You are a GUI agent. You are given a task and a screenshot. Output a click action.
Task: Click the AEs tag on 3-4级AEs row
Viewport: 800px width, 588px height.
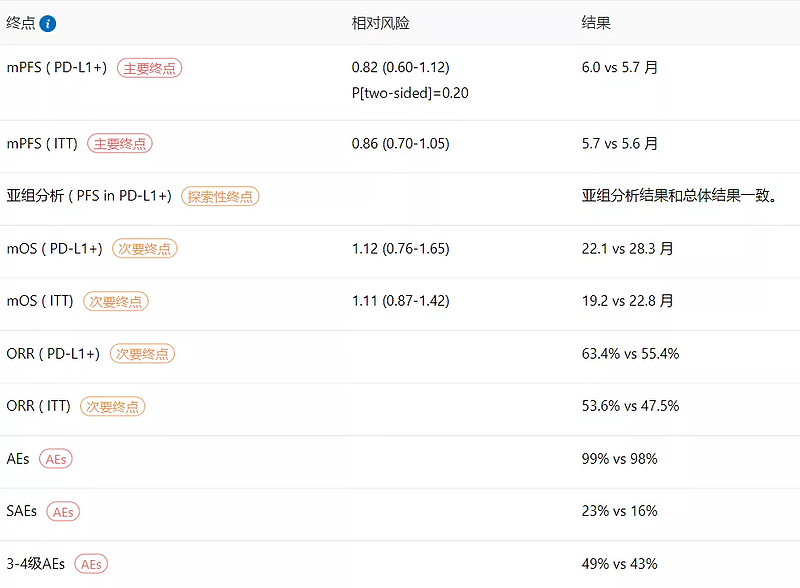click(91, 564)
